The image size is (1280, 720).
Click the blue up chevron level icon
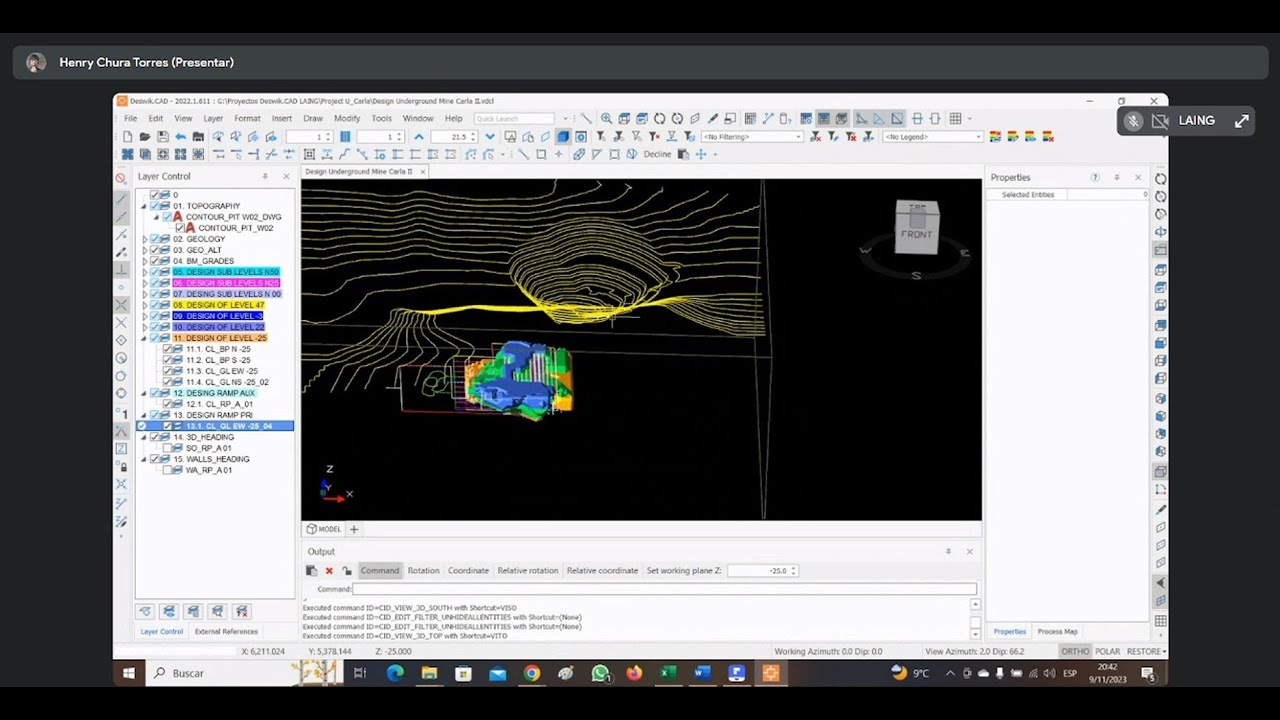click(419, 137)
